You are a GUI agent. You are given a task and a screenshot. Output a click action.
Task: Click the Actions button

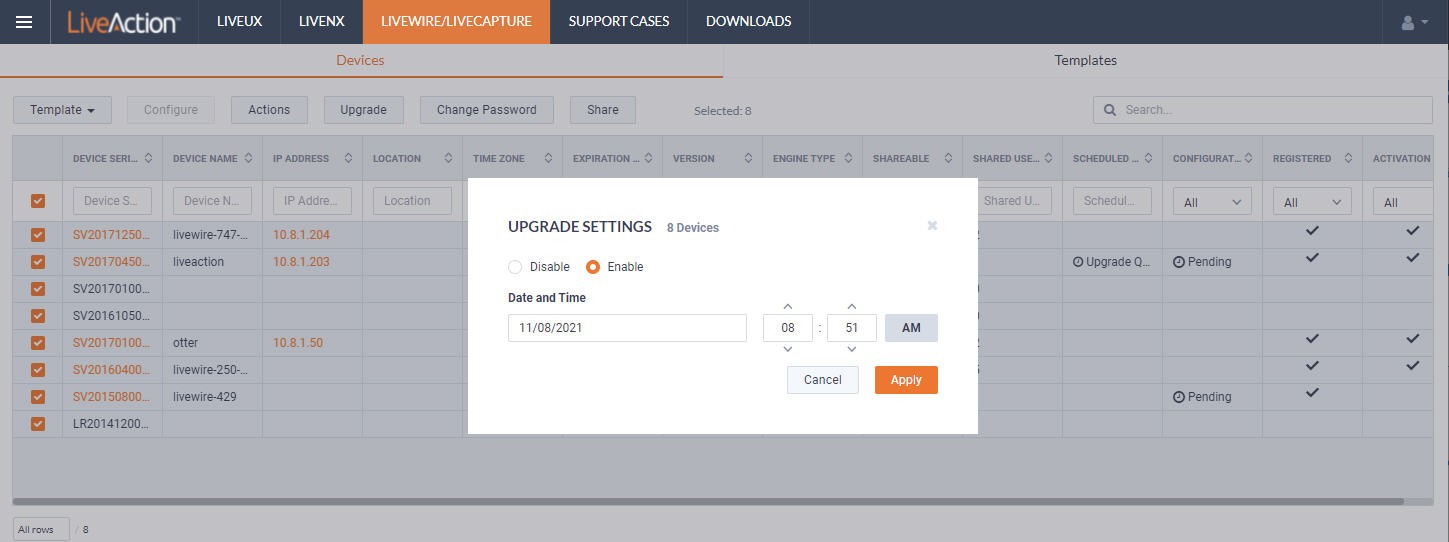[x=269, y=110]
